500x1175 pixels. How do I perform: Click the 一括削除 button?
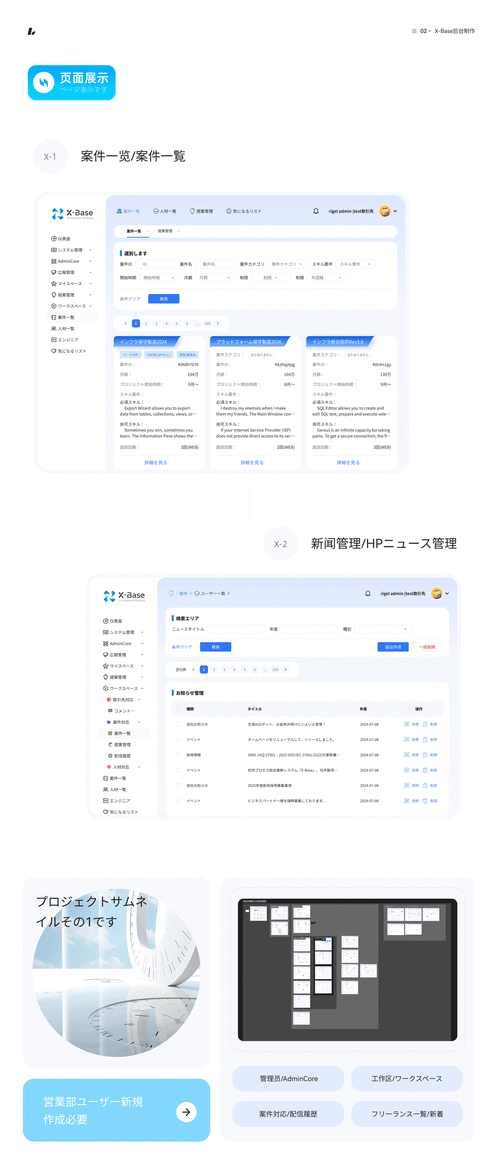click(429, 647)
